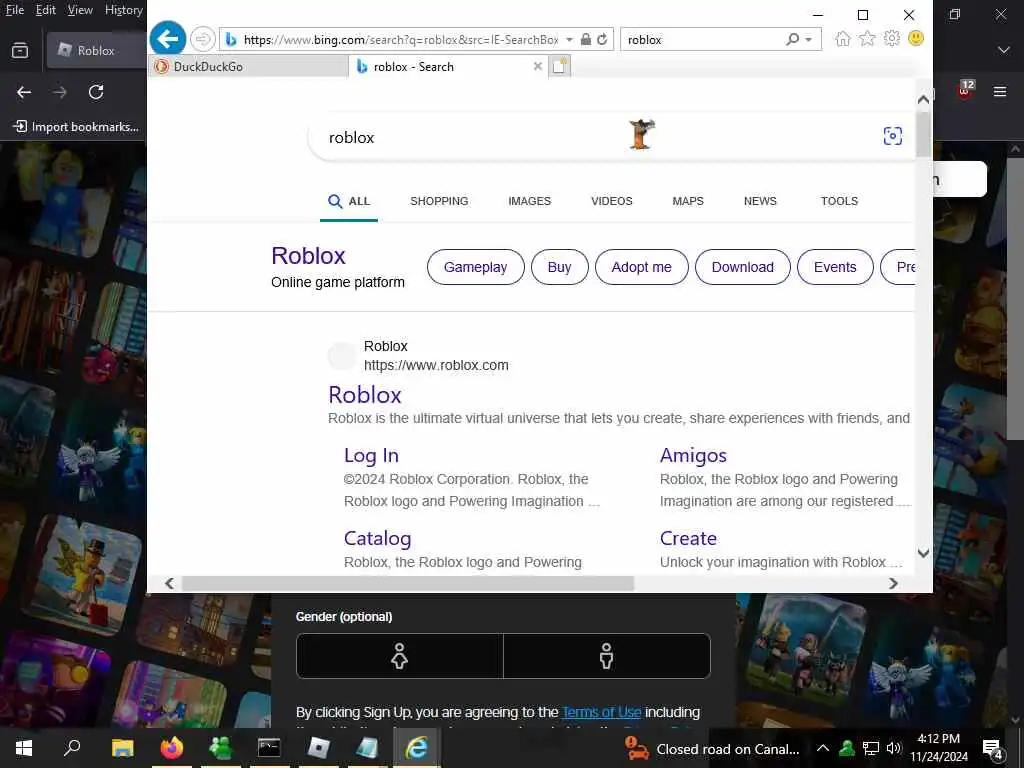
Task: Click the https://www.roblox.com URL text
Action: [x=436, y=366]
